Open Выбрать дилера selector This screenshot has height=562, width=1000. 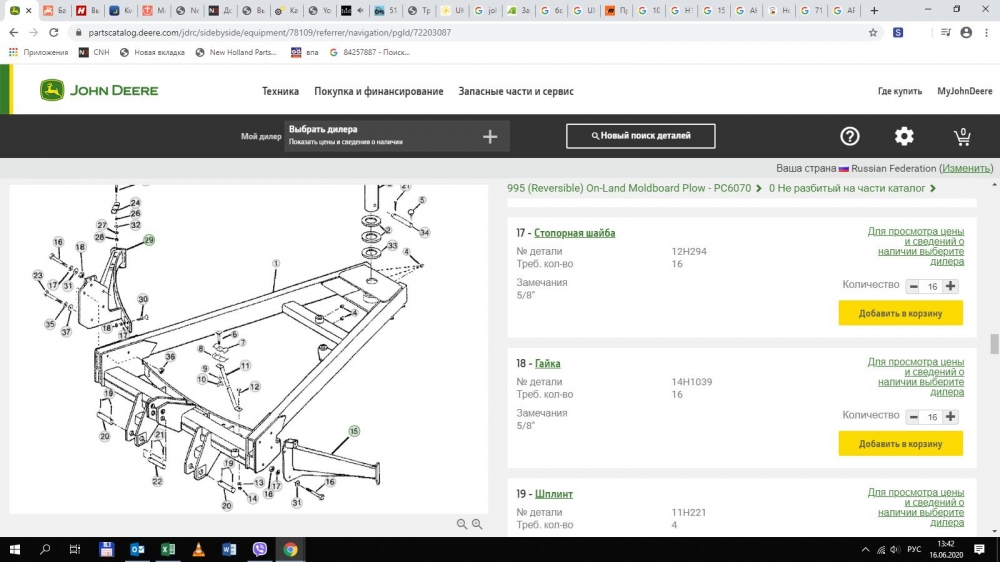(397, 136)
